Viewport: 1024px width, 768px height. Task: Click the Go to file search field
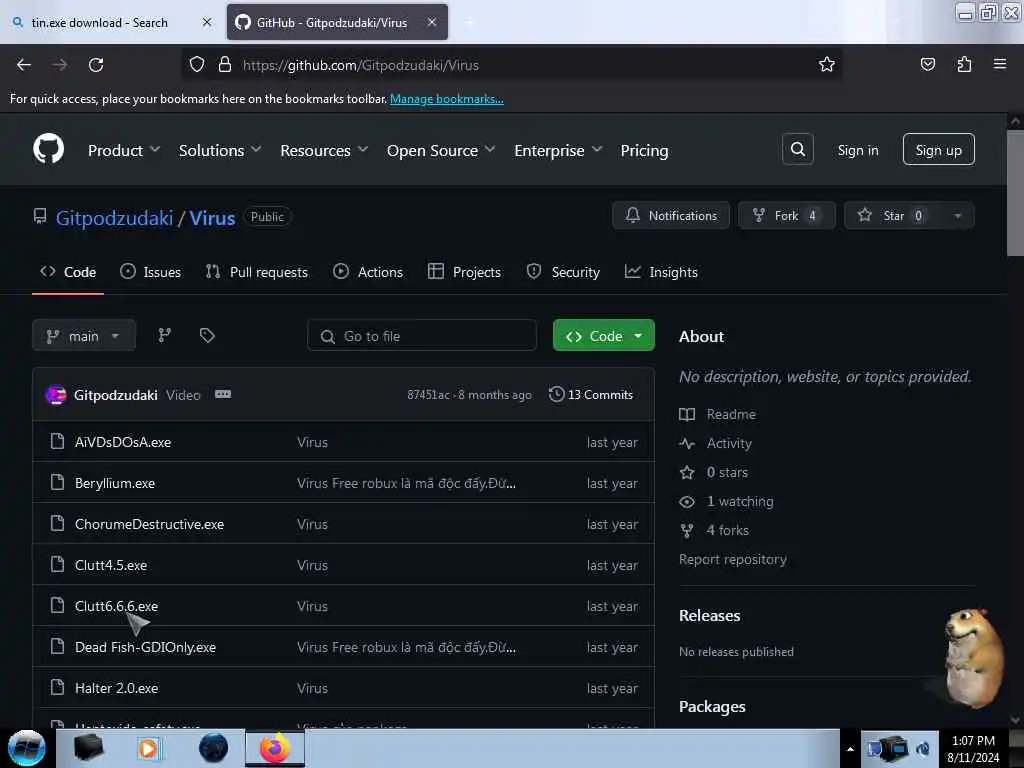(x=422, y=336)
